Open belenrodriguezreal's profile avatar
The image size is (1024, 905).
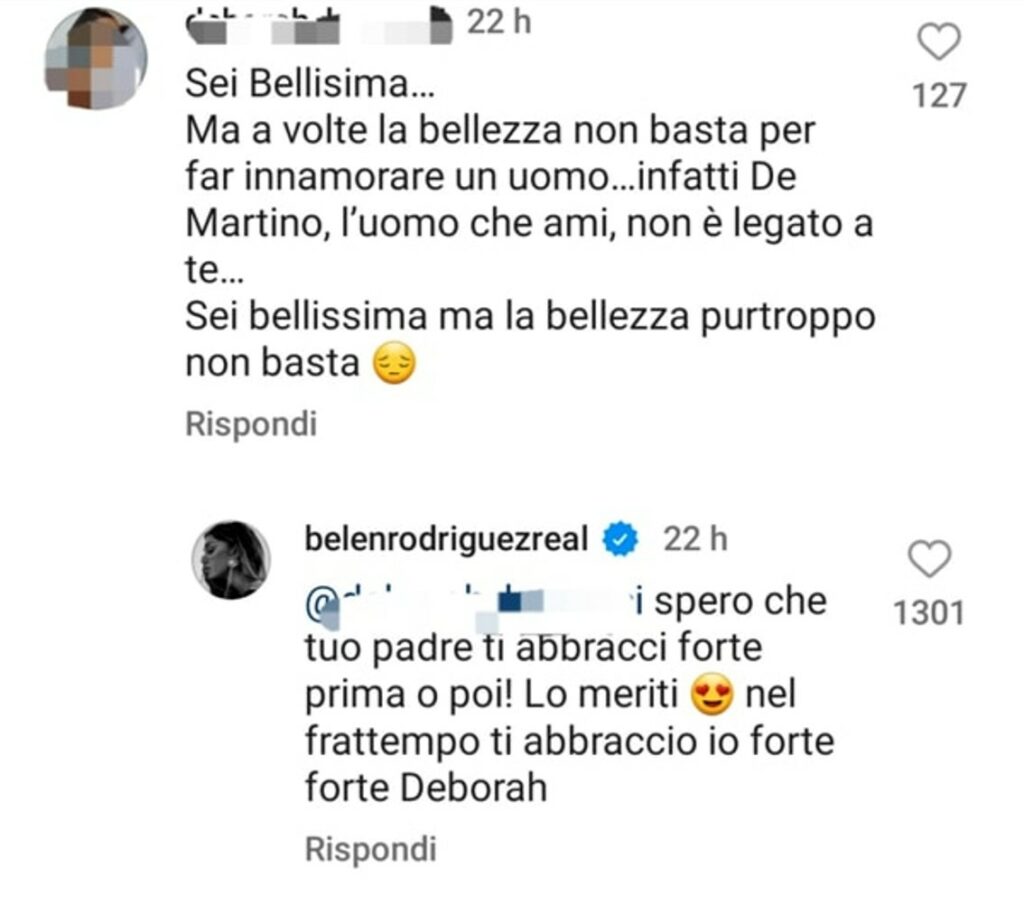(230, 560)
